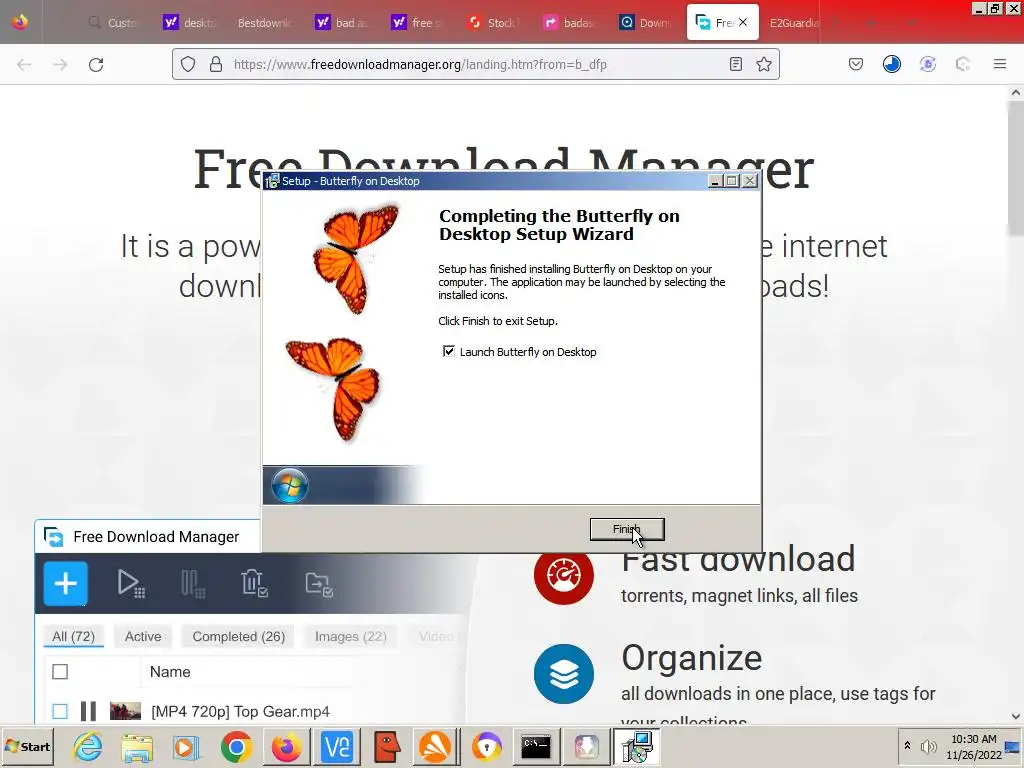Tick the select-all checkbox beside Name
This screenshot has width=1024, height=768.
[60, 671]
